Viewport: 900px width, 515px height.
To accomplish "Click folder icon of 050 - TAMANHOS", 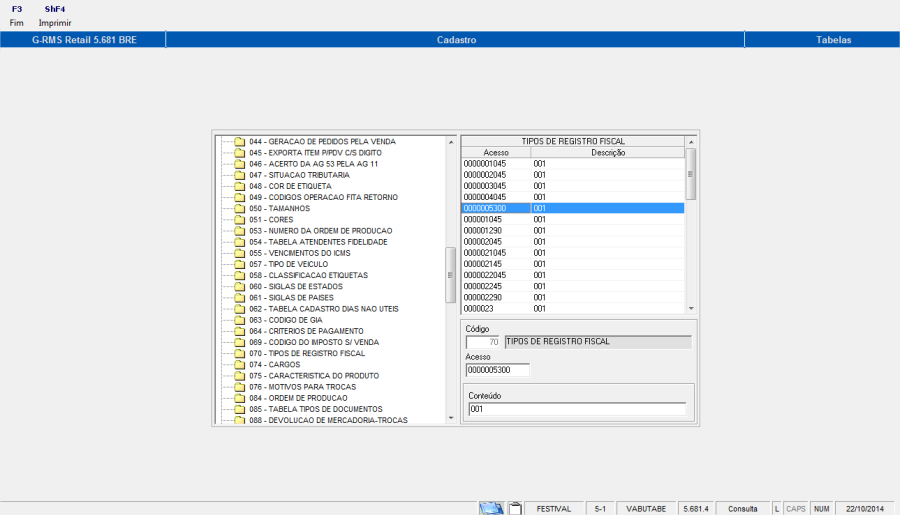I will (x=240, y=208).
